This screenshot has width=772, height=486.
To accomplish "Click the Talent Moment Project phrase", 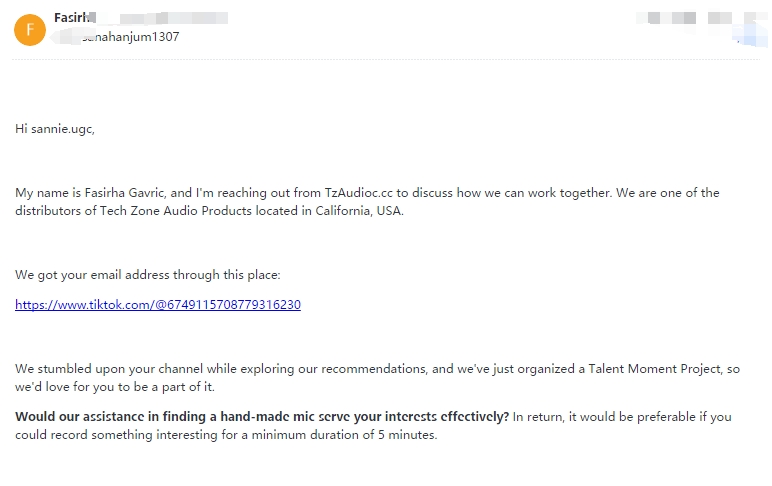I will click(x=654, y=369).
